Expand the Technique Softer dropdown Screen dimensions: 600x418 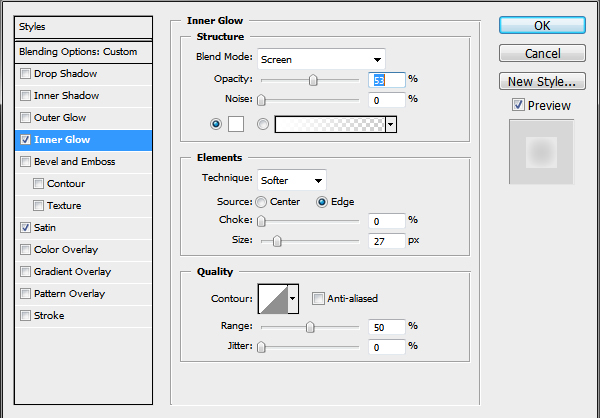tap(292, 180)
